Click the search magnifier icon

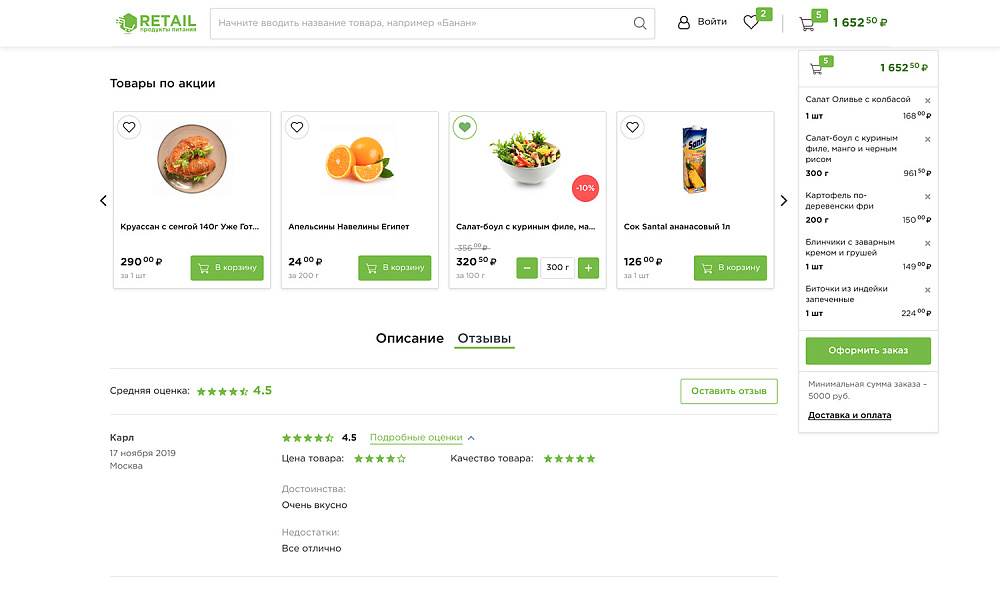[x=640, y=23]
